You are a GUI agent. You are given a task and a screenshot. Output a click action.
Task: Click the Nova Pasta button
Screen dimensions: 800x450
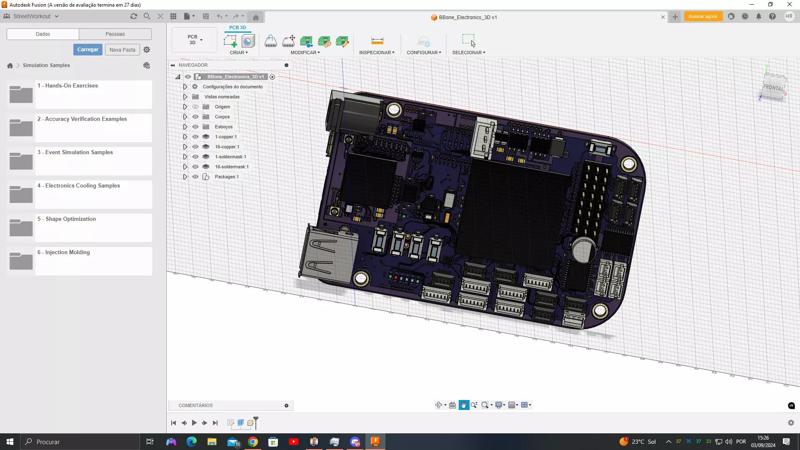[x=122, y=49]
